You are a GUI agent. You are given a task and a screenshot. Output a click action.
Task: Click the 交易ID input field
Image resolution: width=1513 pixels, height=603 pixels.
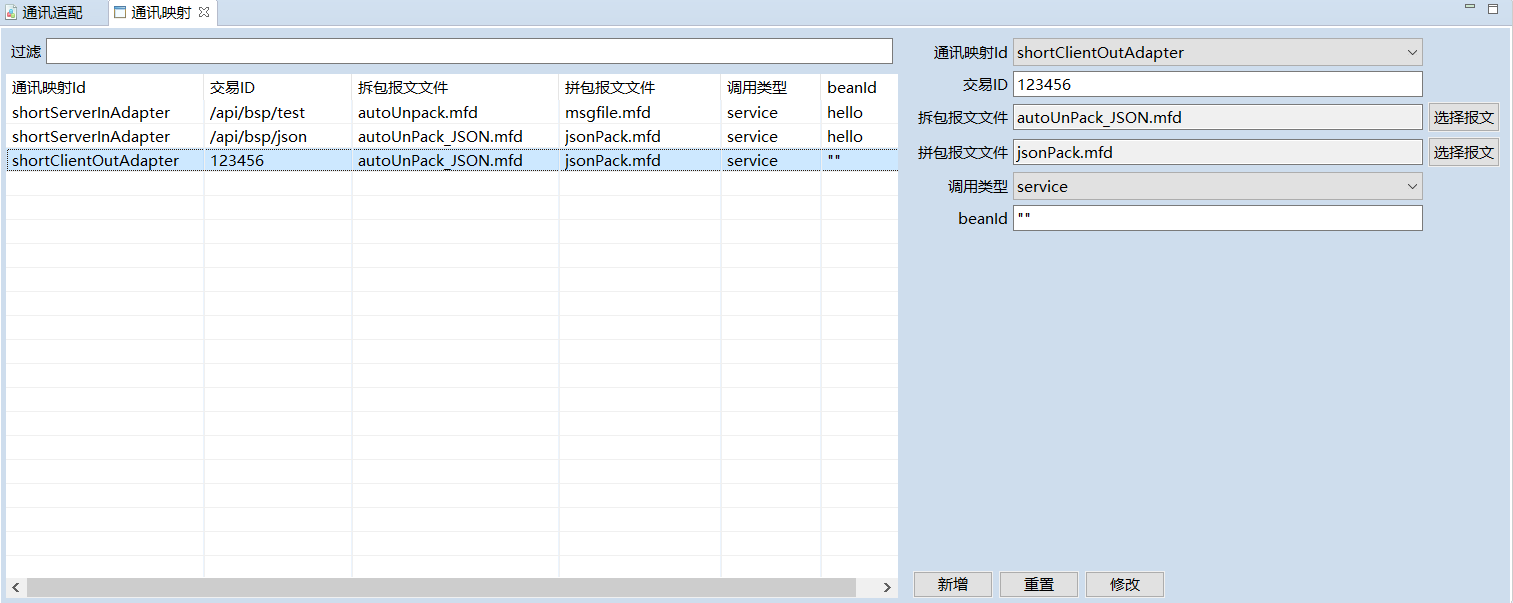click(1217, 85)
